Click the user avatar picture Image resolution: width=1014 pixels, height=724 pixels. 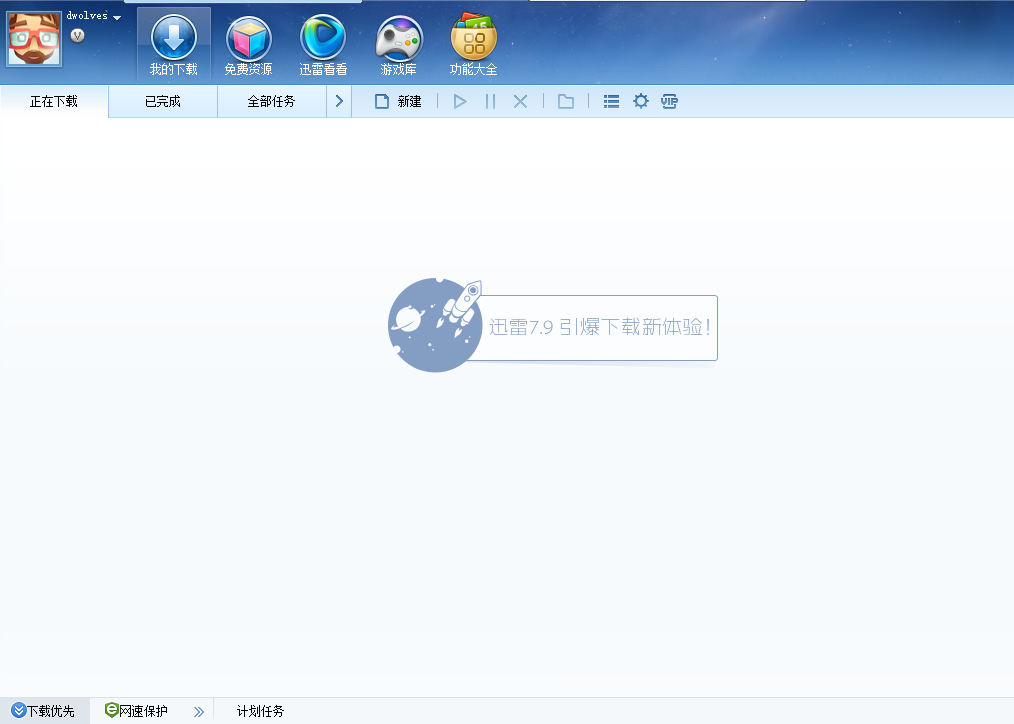[34, 39]
